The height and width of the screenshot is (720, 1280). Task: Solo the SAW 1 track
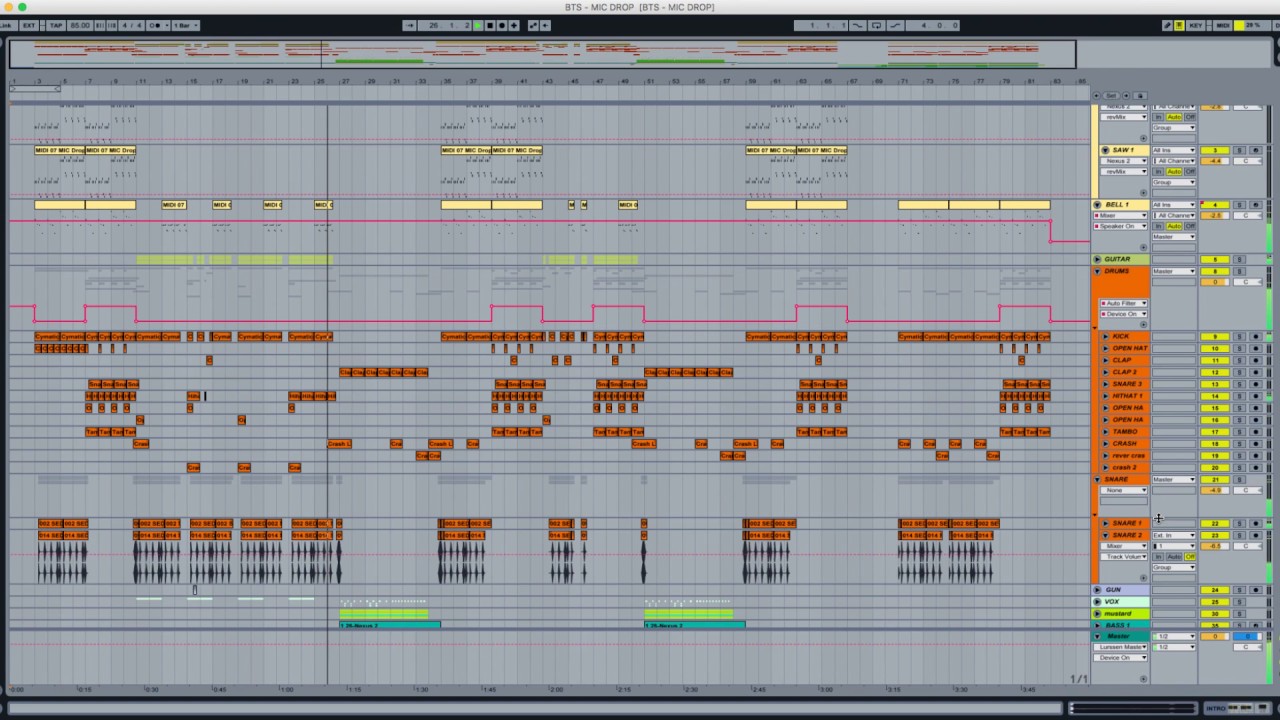pos(1239,150)
